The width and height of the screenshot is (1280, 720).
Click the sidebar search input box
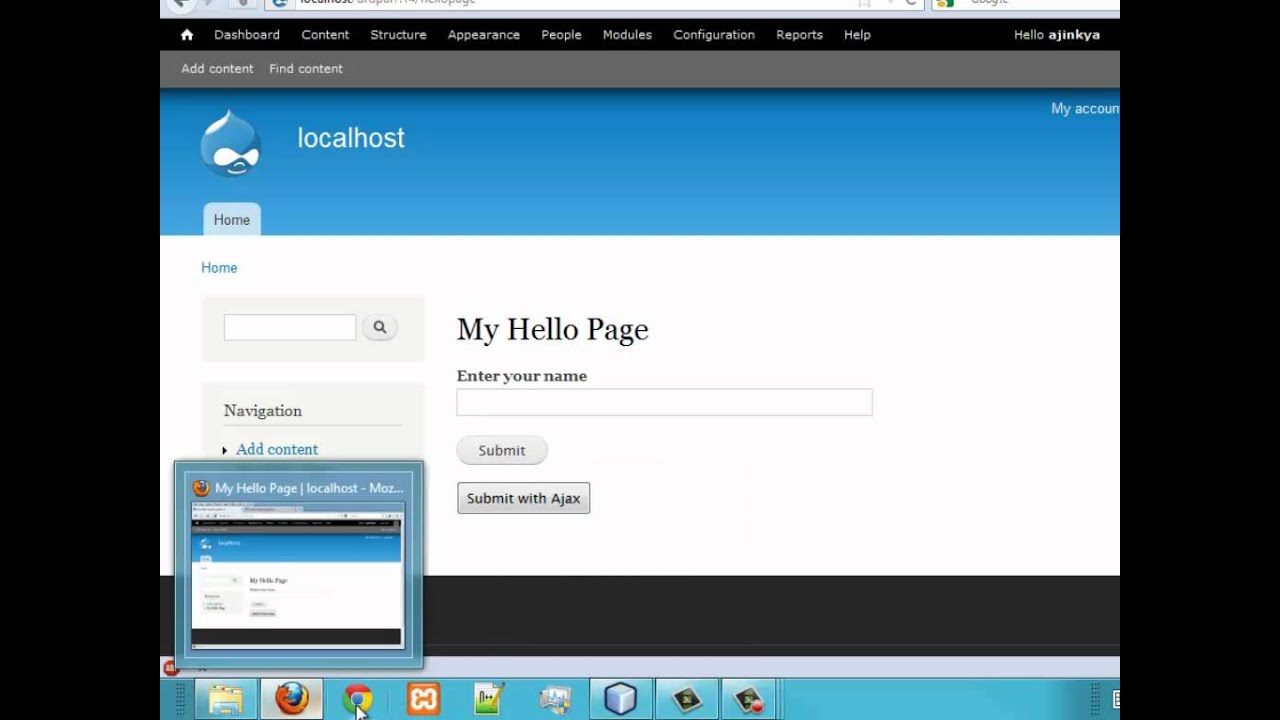click(x=290, y=327)
